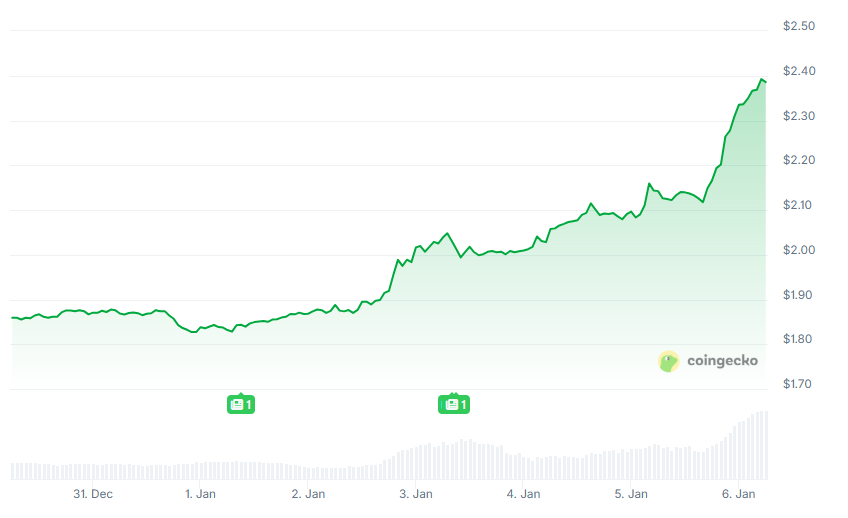848x518 pixels.
Task: Open the news marker near 1 Jan
Action: point(241,404)
